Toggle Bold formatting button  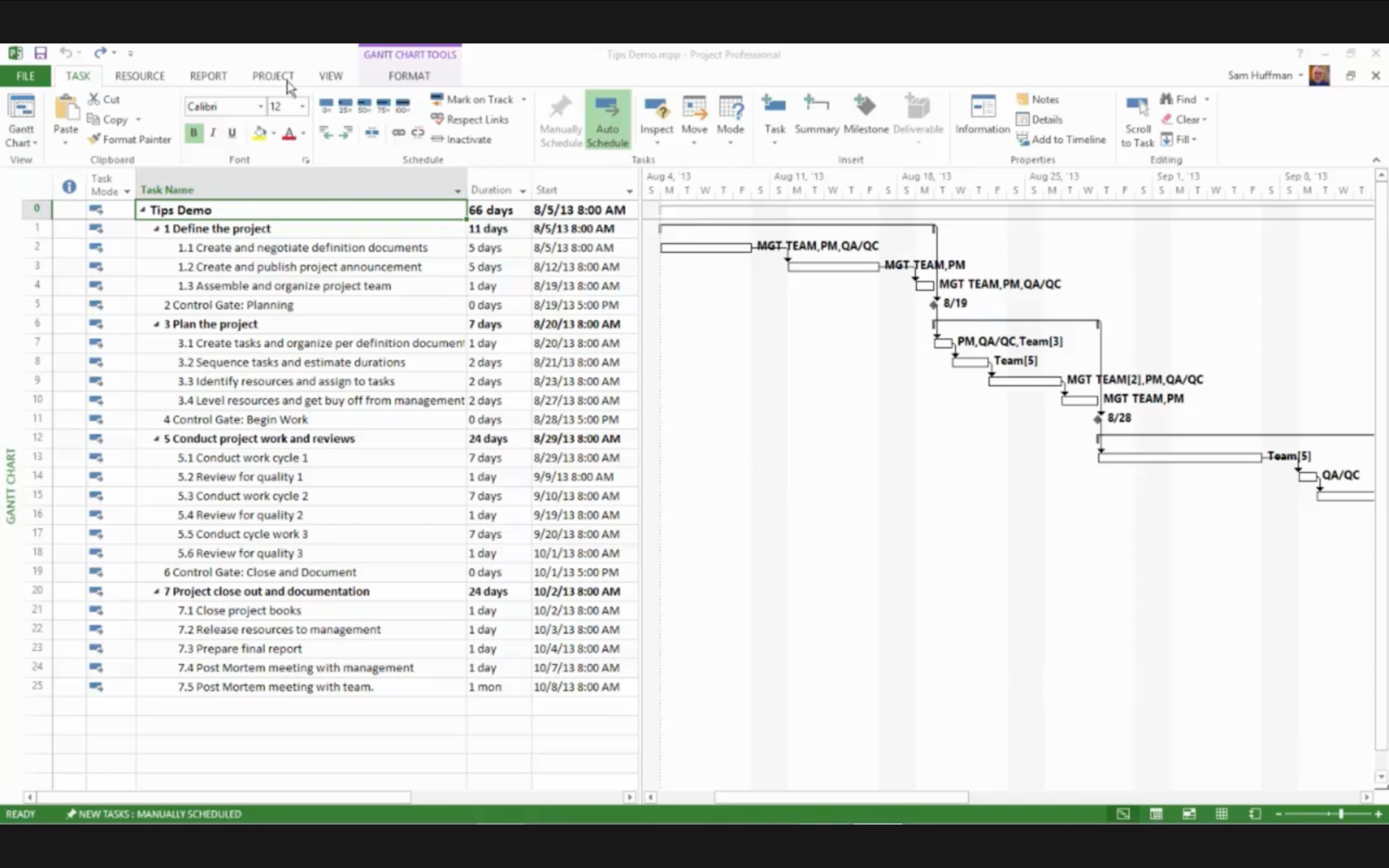pos(194,133)
